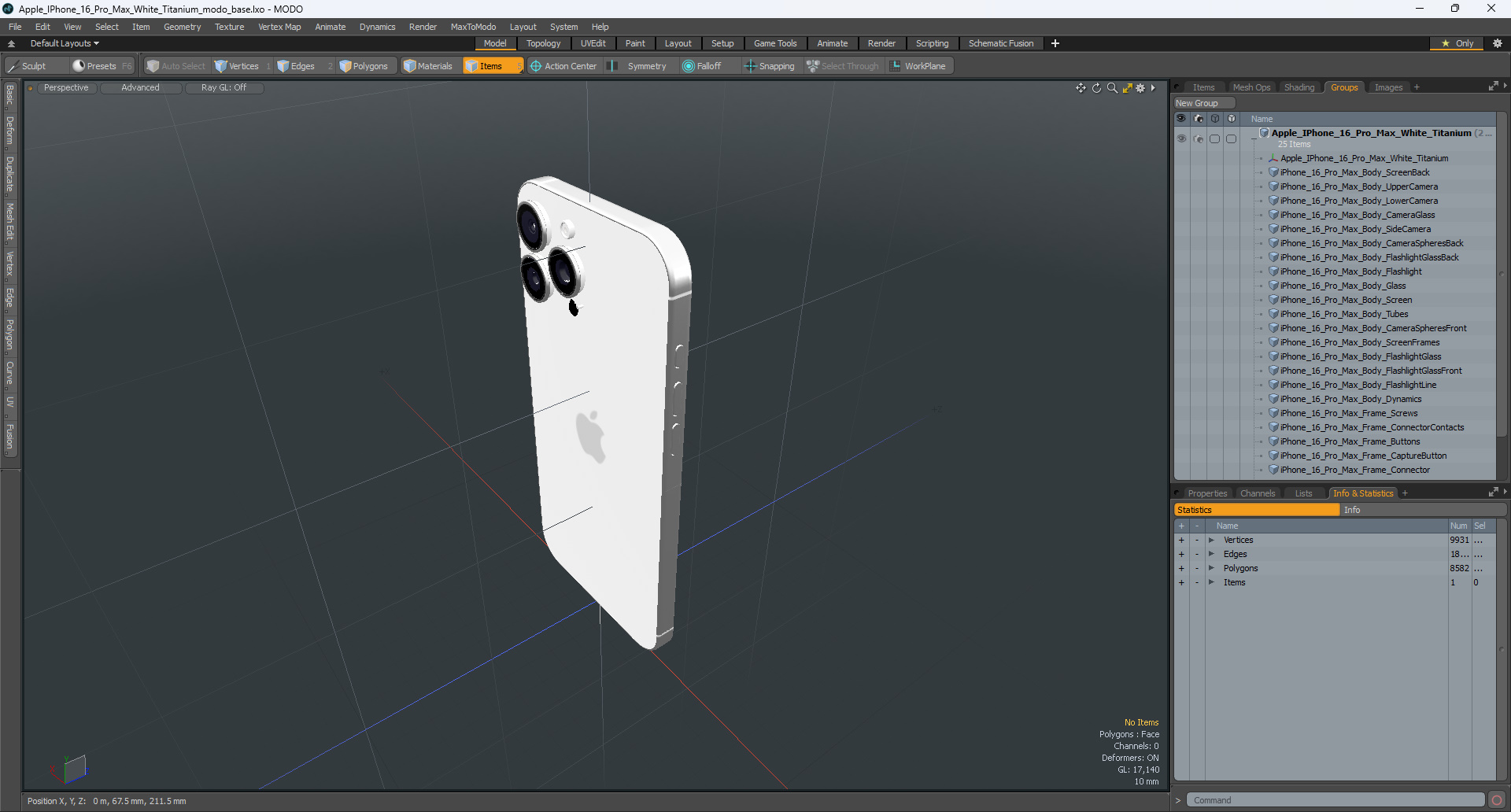Image resolution: width=1511 pixels, height=812 pixels.
Task: Click the Falloff tool icon
Action: [689, 66]
